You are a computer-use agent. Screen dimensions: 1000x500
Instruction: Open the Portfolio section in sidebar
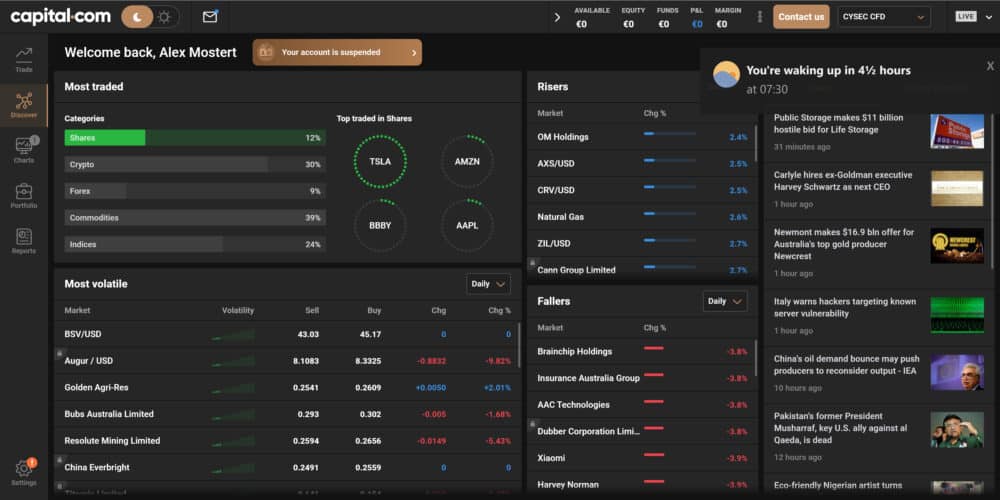point(24,196)
